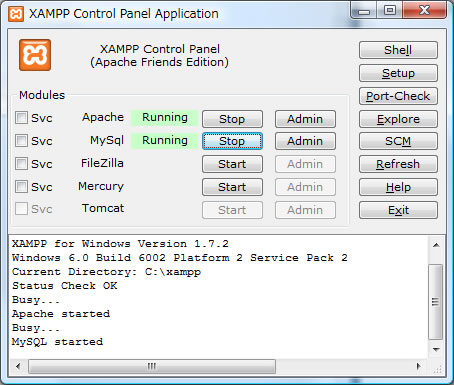This screenshot has height=385, width=454.
Task: Check the FileZilla Svc checkbox
Action: click(x=21, y=164)
